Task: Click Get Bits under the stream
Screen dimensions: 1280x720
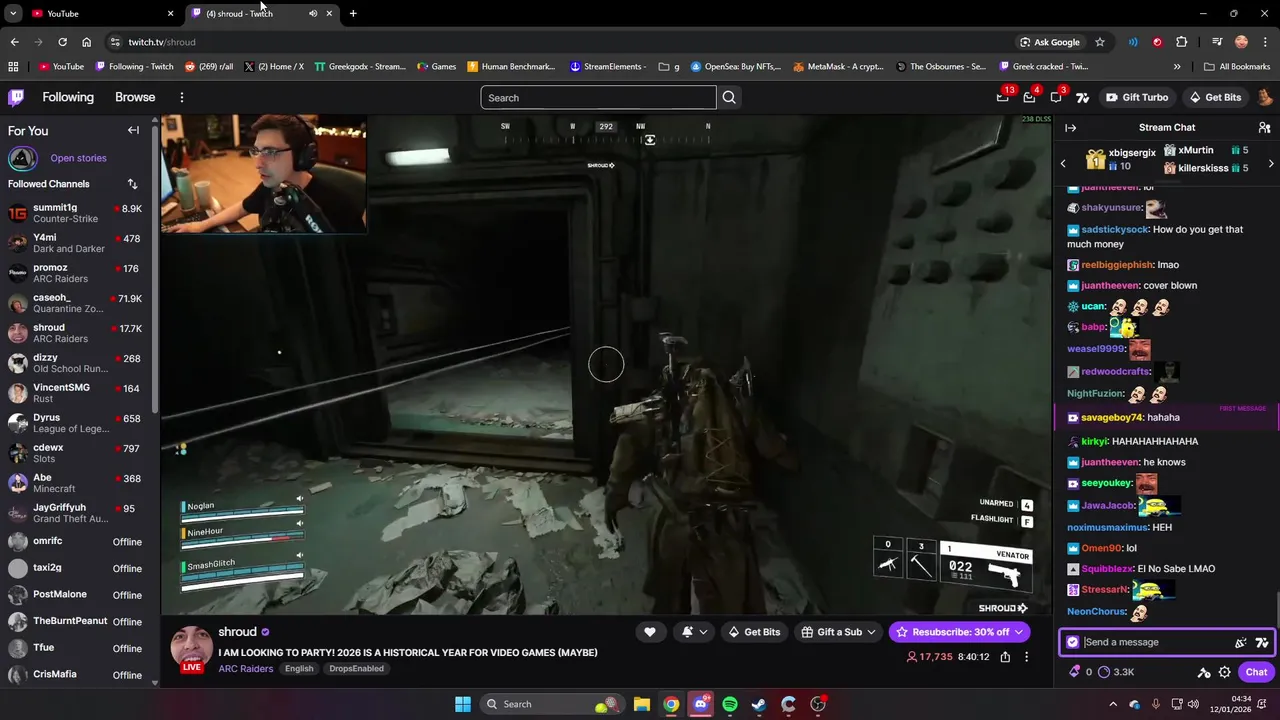Action: [x=754, y=632]
